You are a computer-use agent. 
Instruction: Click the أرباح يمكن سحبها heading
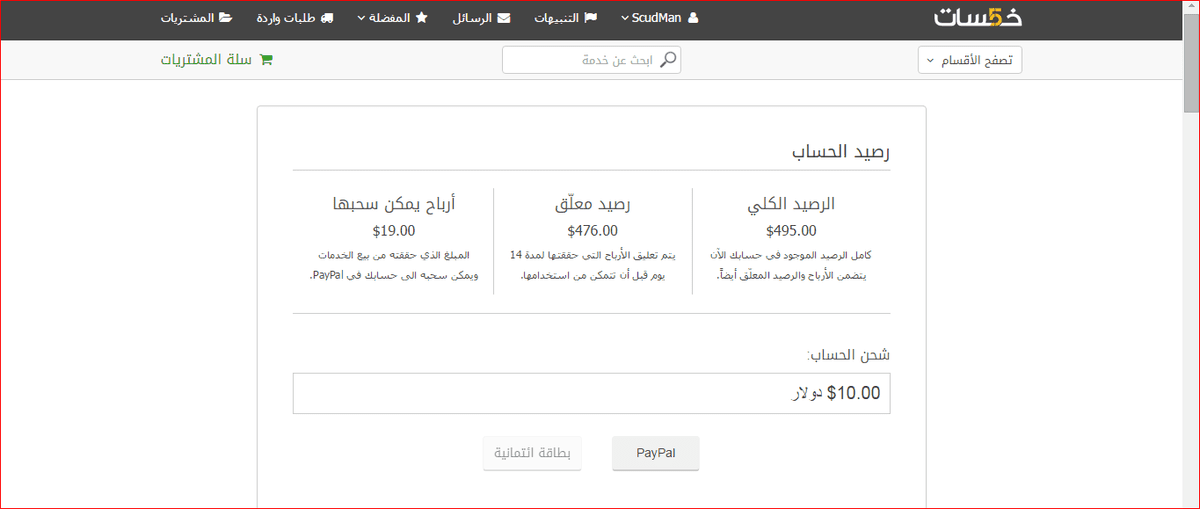click(393, 204)
